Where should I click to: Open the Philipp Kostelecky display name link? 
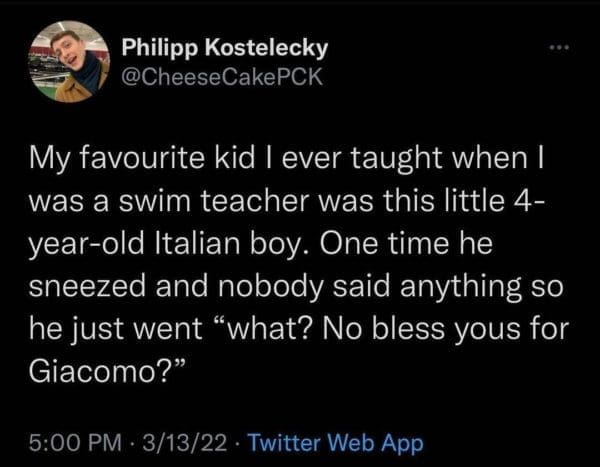click(223, 47)
